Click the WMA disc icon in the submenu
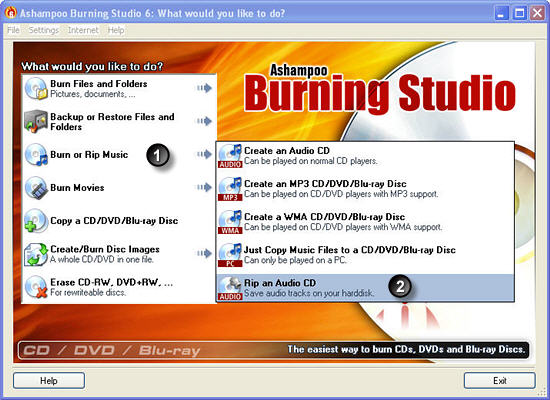Viewport: 550px width, 400px height. [x=230, y=222]
